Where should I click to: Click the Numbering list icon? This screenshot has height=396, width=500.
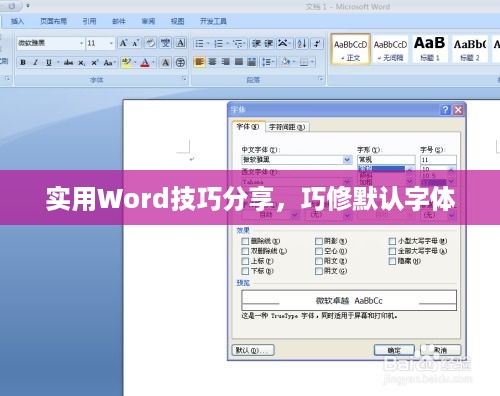pyautogui.click(x=219, y=43)
